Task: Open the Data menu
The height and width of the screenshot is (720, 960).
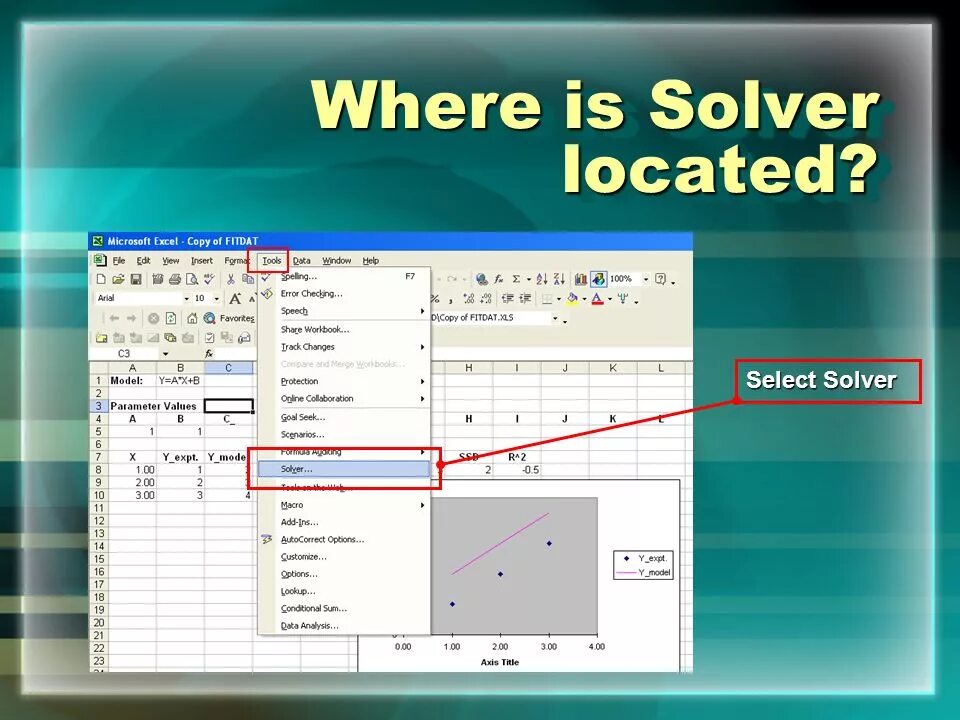Action: [301, 261]
